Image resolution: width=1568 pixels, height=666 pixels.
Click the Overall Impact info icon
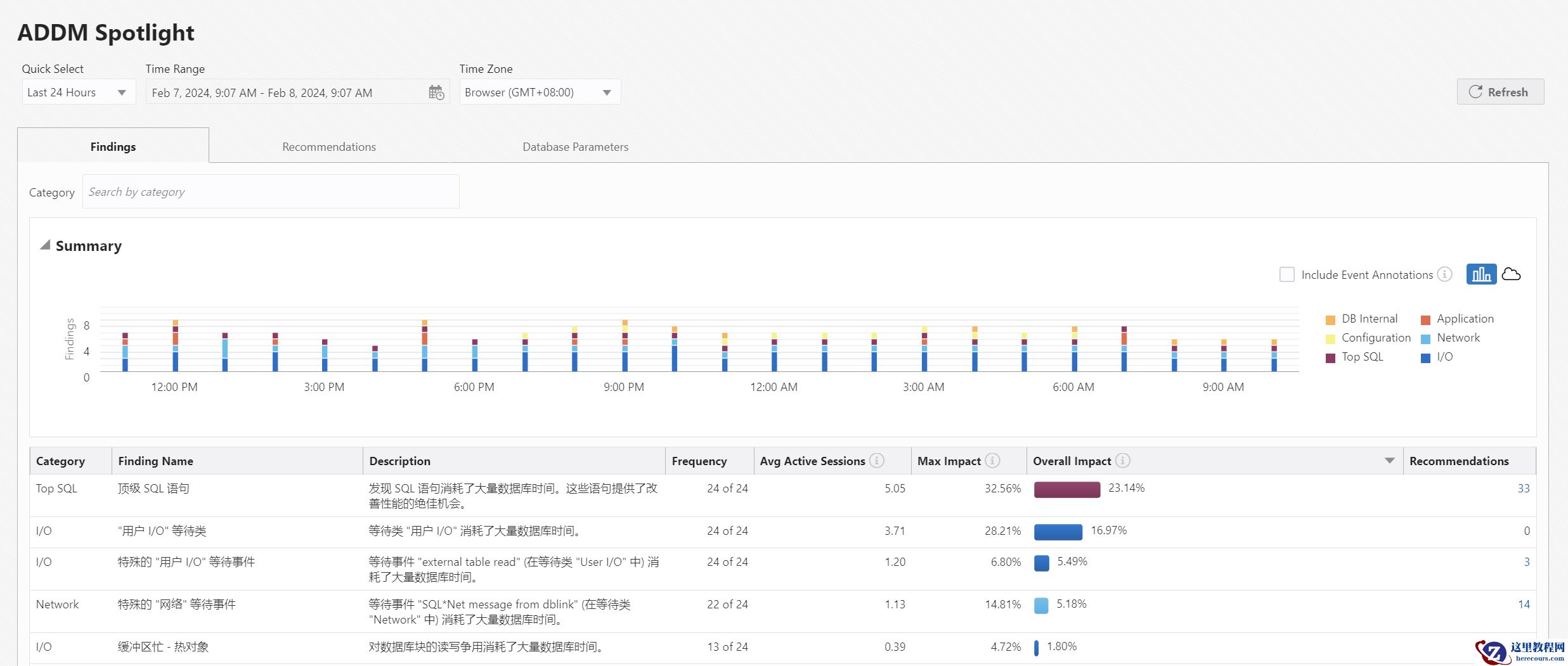1123,461
